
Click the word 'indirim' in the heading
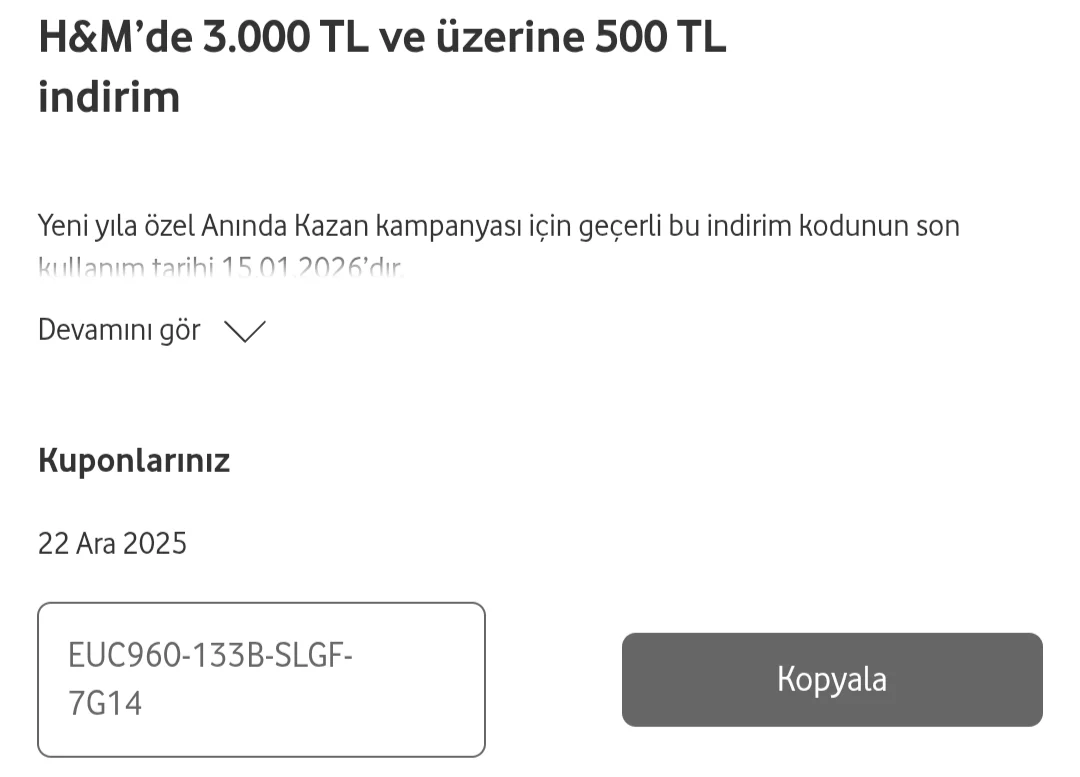(108, 97)
